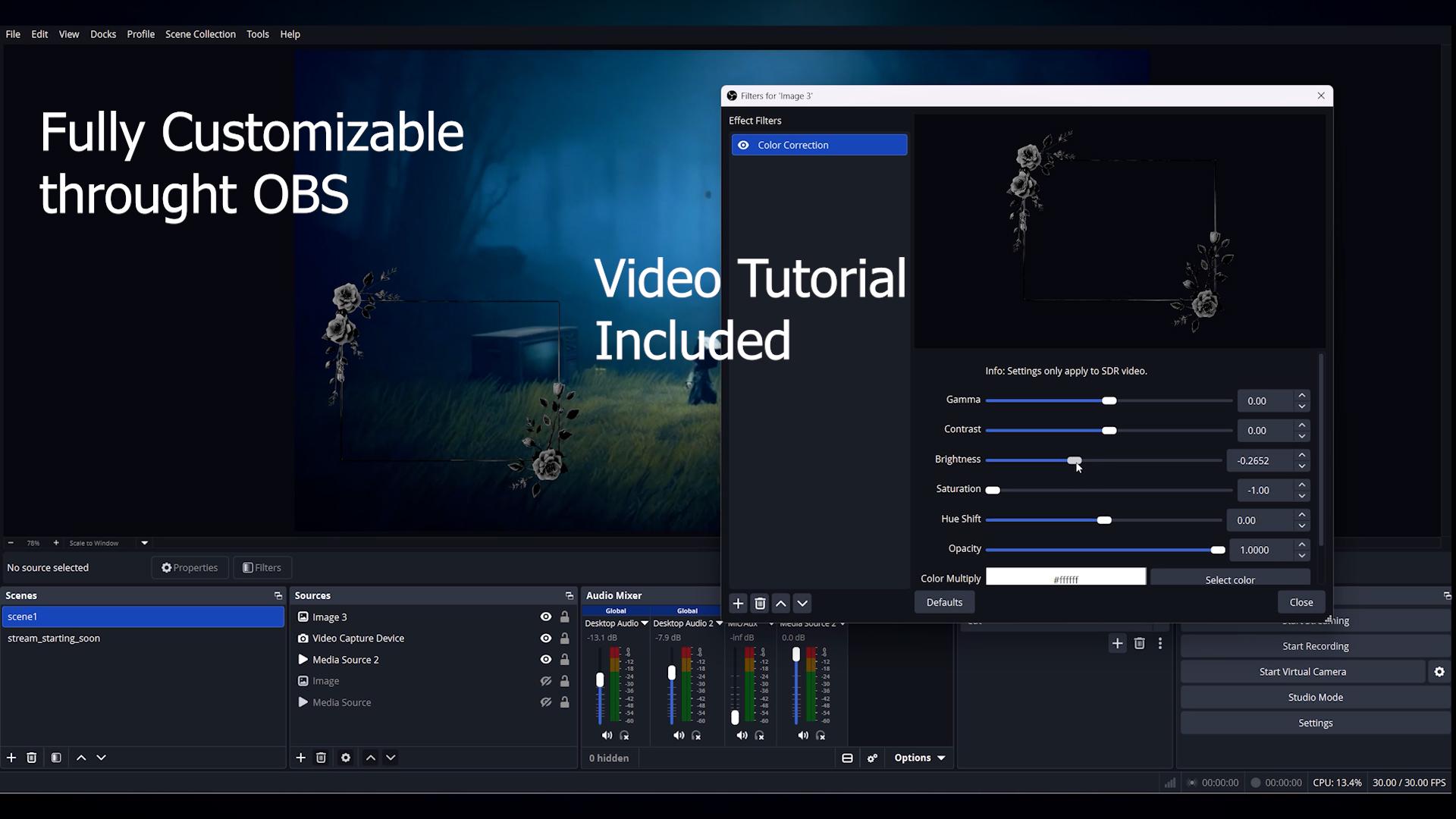Open advanced audio properties gears icon

point(873,758)
